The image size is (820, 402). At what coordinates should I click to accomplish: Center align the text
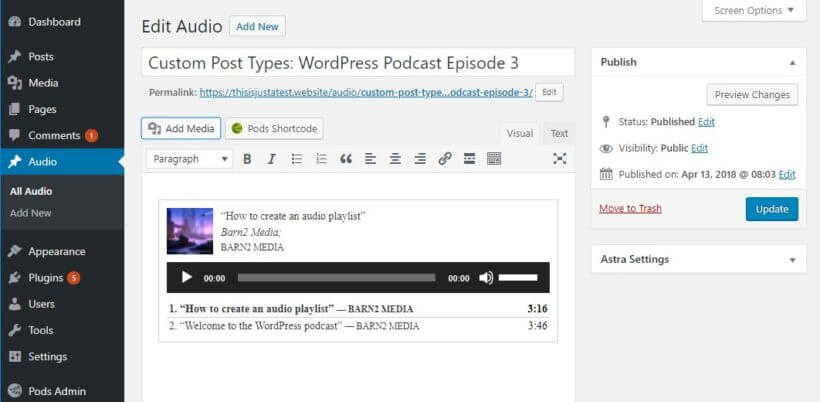[395, 159]
